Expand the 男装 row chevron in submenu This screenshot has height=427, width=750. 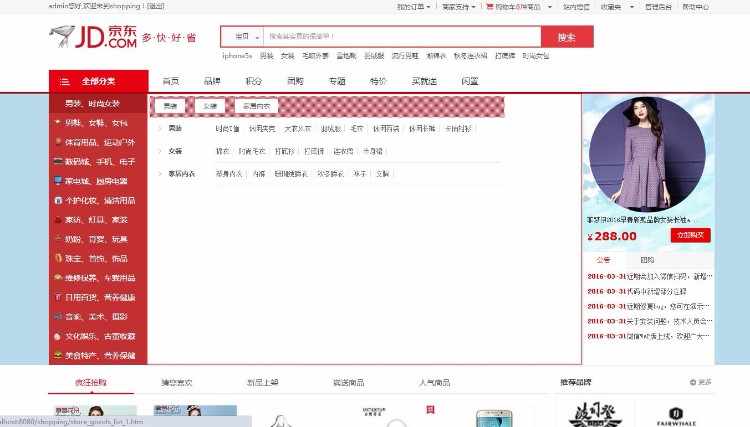(x=161, y=129)
